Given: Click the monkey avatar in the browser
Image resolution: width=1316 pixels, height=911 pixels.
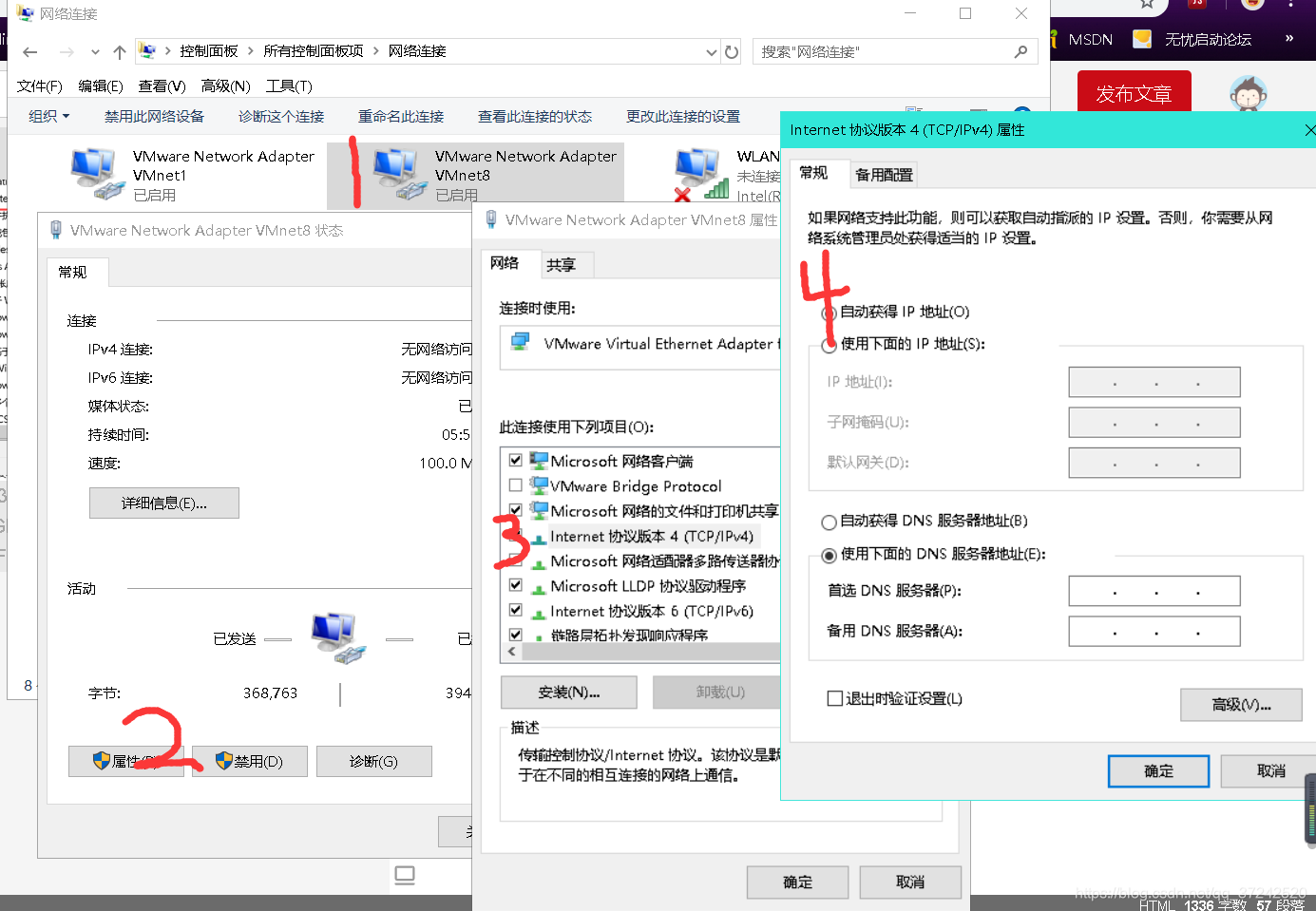Looking at the screenshot, I should coord(1249,94).
